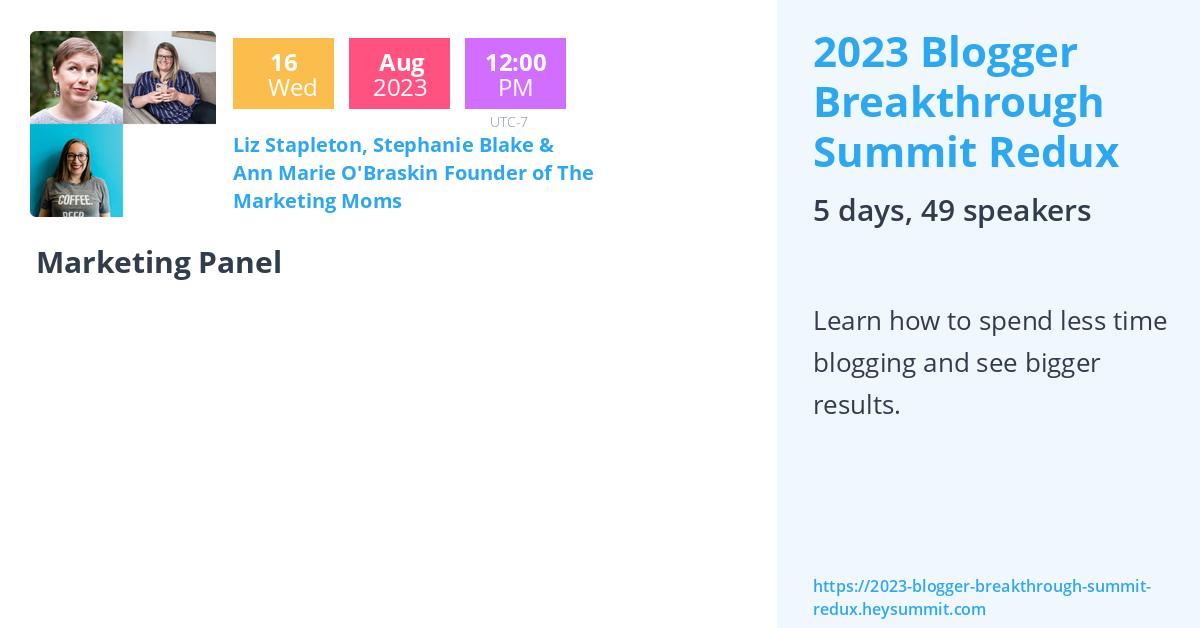Viewport: 1200px width, 628px height.
Task: Click the UTC-7 timezone label
Action: 508,122
